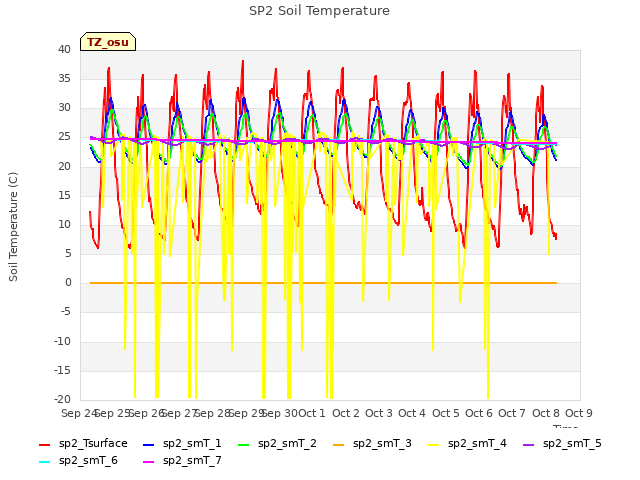
Task: Toggle the sp2_smT_2 legend entry
Action: coord(277,444)
